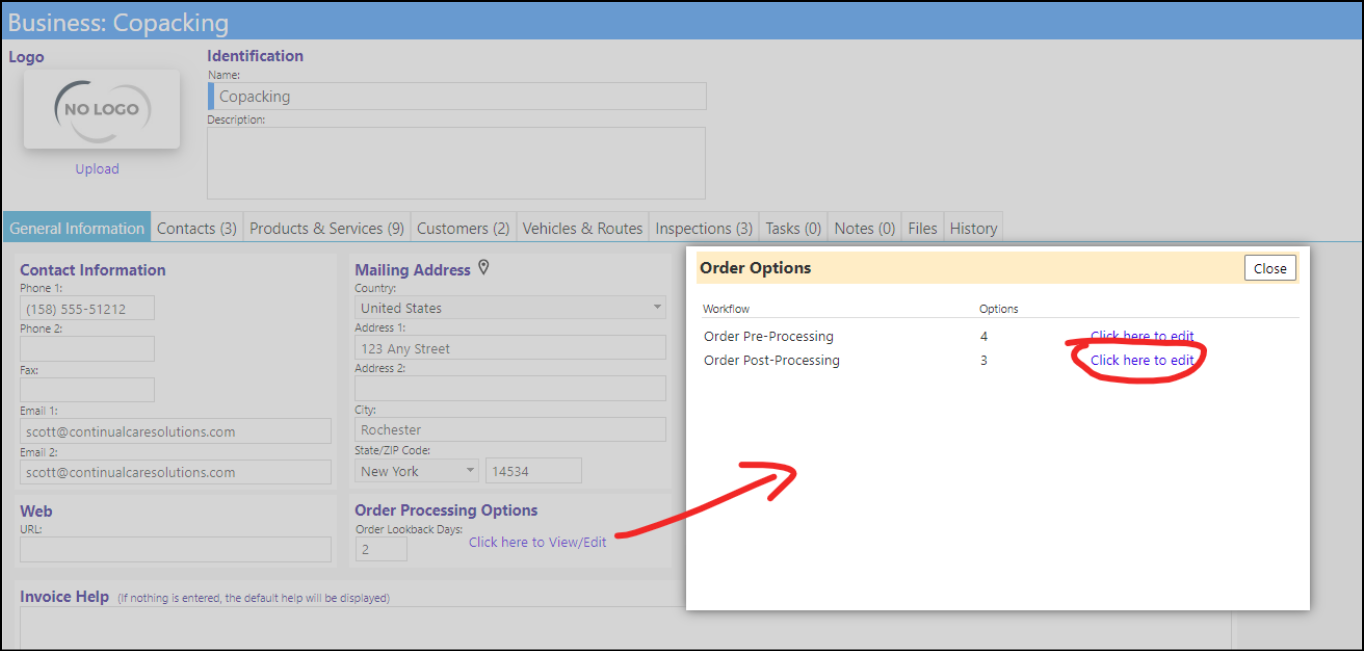Click the Phone 1 field

pyautogui.click(x=87, y=308)
